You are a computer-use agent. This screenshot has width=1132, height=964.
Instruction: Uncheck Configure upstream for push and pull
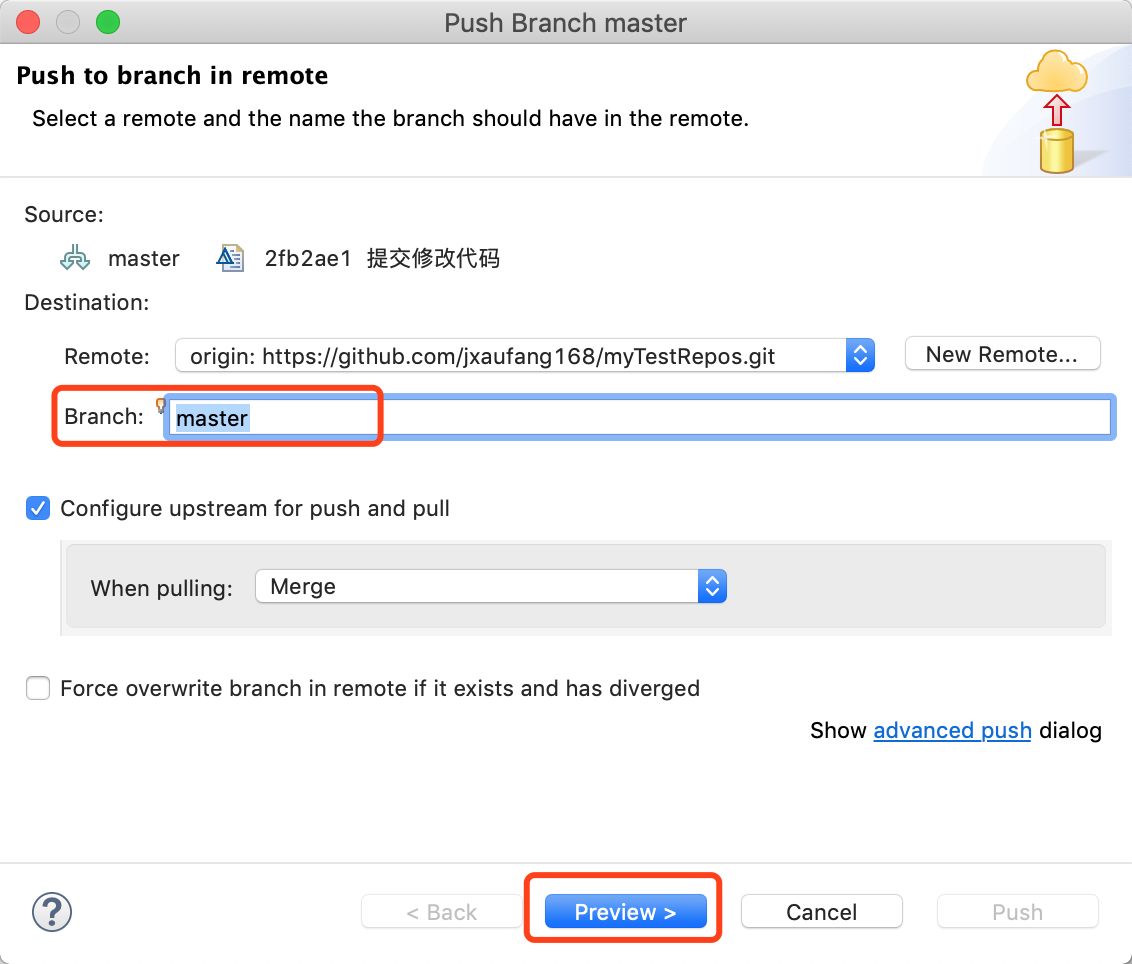(x=38, y=508)
